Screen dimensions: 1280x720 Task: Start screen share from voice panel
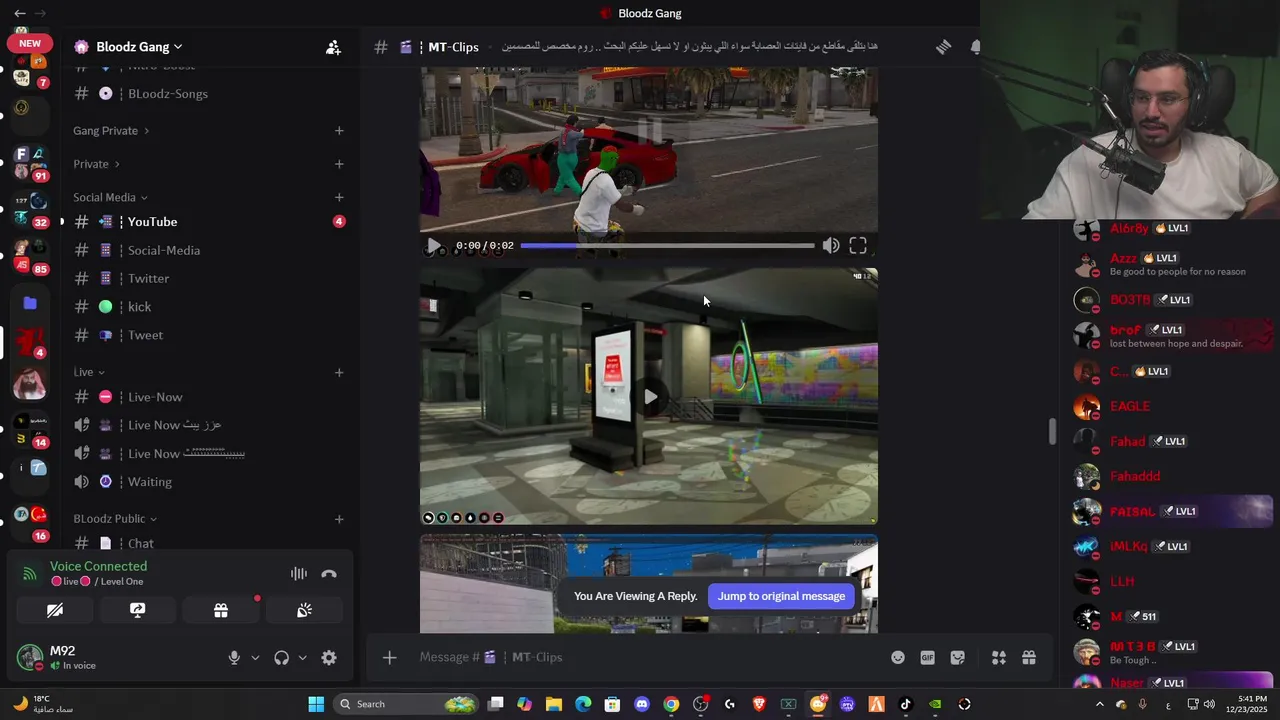coord(138,610)
